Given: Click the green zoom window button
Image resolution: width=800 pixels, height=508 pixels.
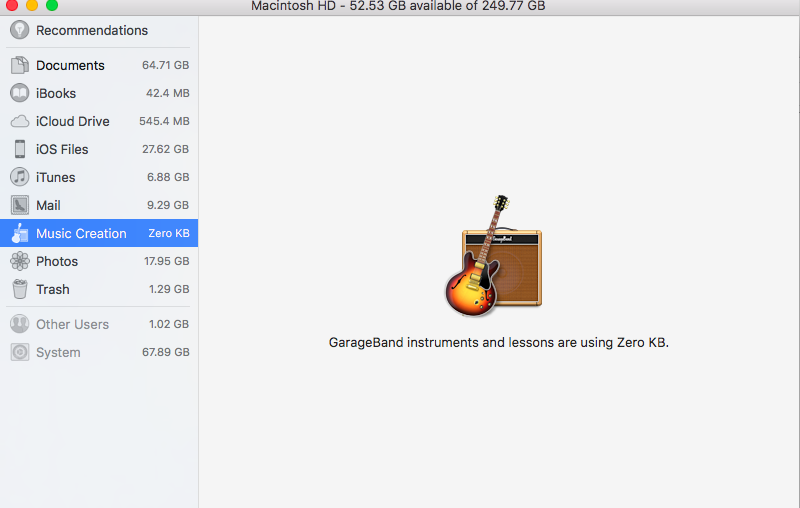Looking at the screenshot, I should (x=52, y=5).
